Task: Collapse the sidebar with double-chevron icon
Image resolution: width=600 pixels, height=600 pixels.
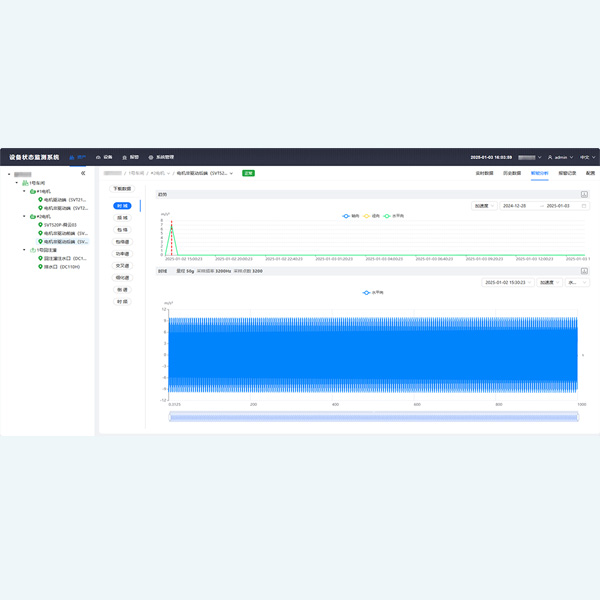Action: click(x=83, y=173)
